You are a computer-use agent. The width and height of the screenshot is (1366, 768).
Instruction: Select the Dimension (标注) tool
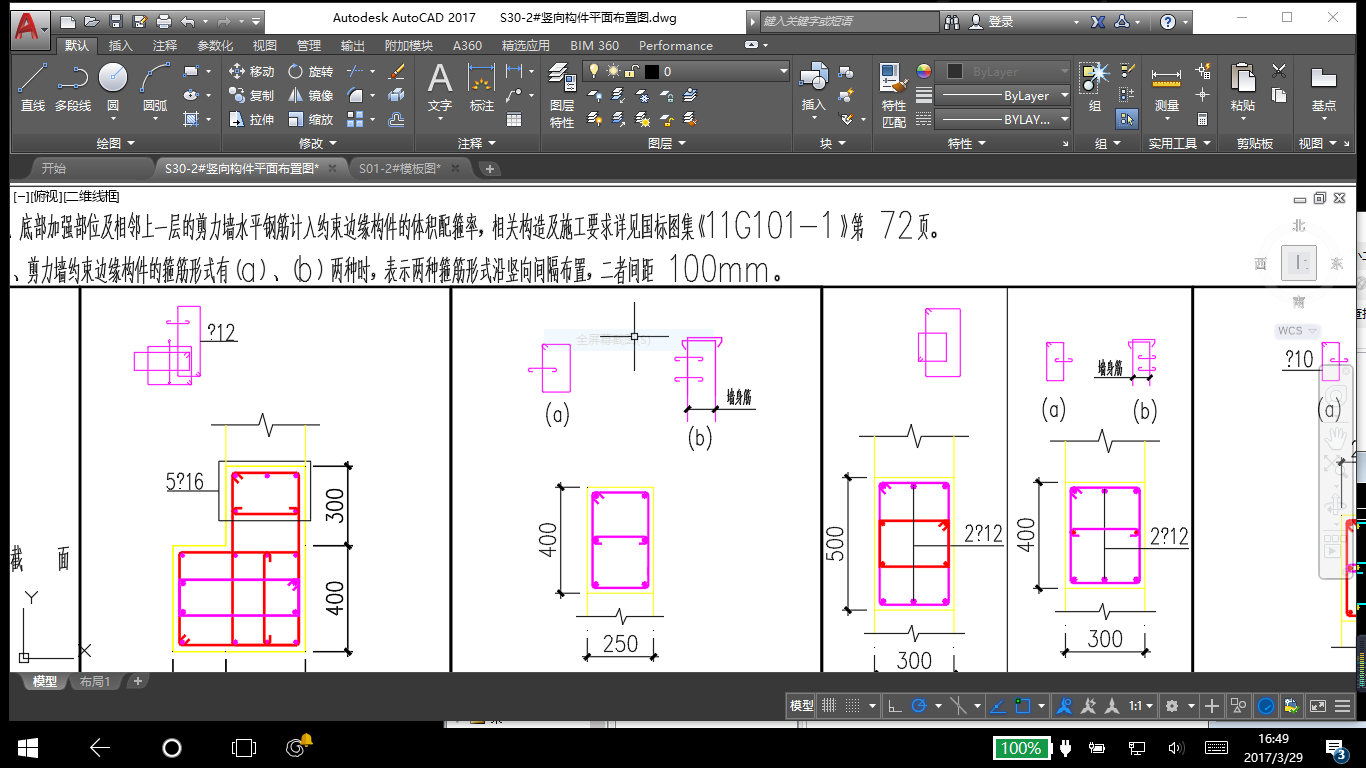click(482, 86)
